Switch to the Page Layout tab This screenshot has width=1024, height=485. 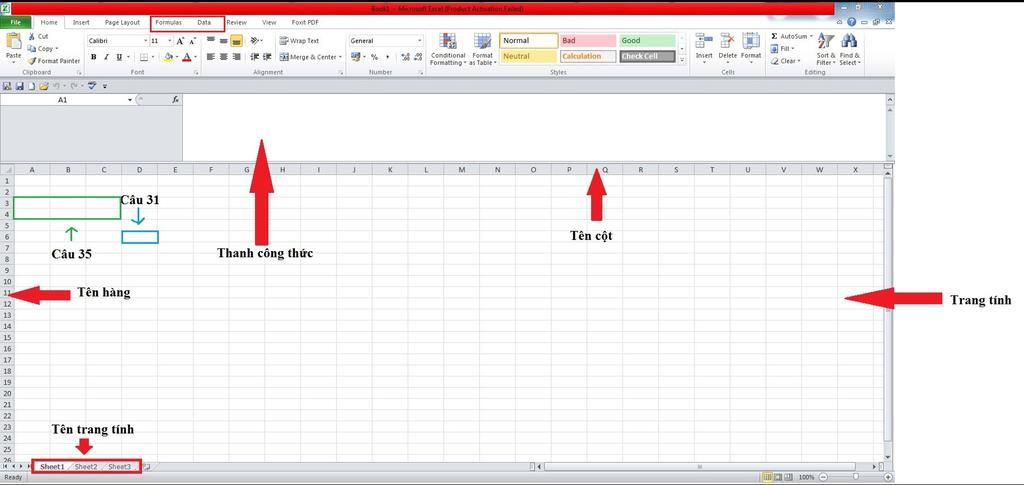[122, 22]
